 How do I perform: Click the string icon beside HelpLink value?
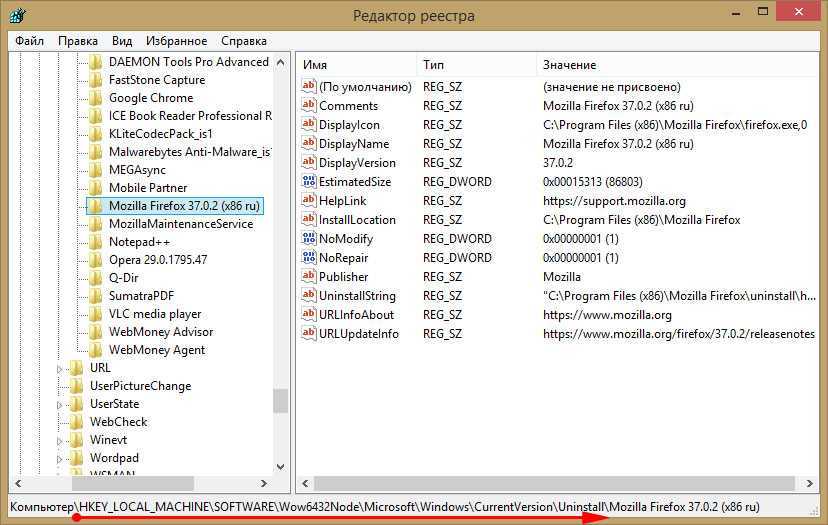(309, 200)
